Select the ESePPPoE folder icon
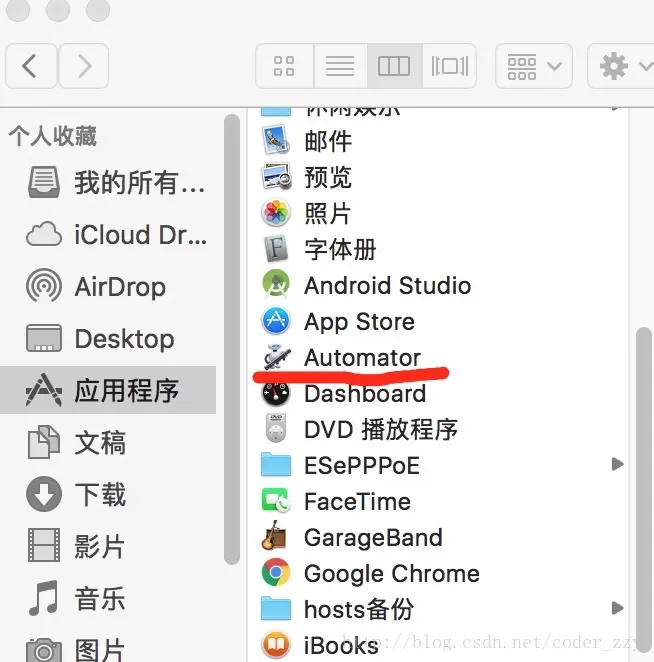The width and height of the screenshot is (654, 662). click(276, 464)
